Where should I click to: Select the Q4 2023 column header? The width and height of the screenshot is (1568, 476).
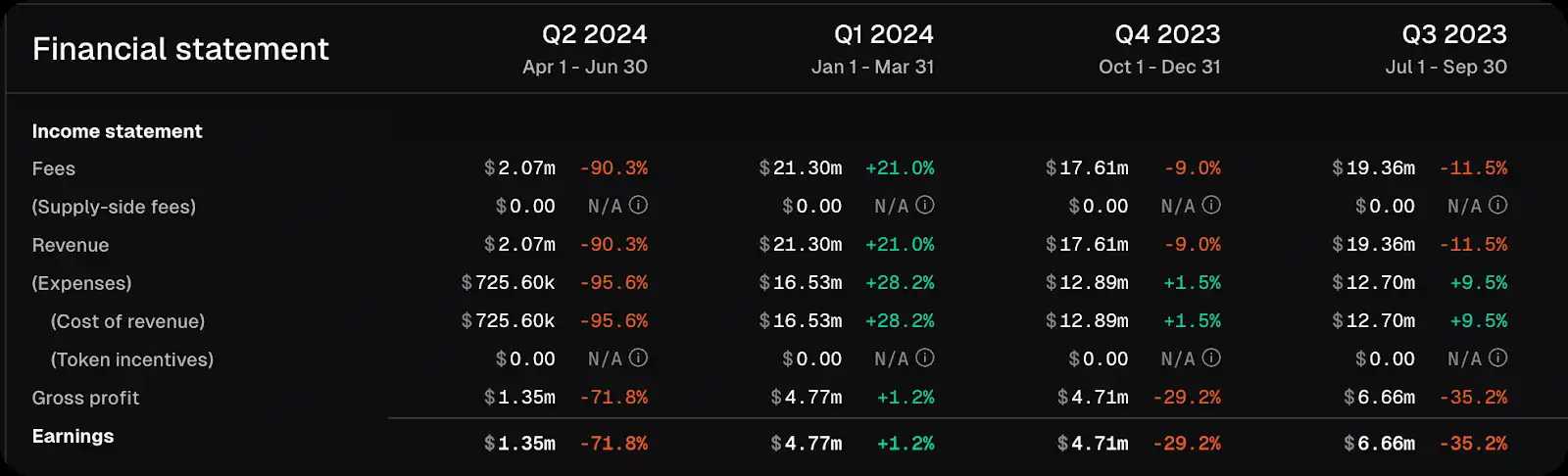(1167, 35)
